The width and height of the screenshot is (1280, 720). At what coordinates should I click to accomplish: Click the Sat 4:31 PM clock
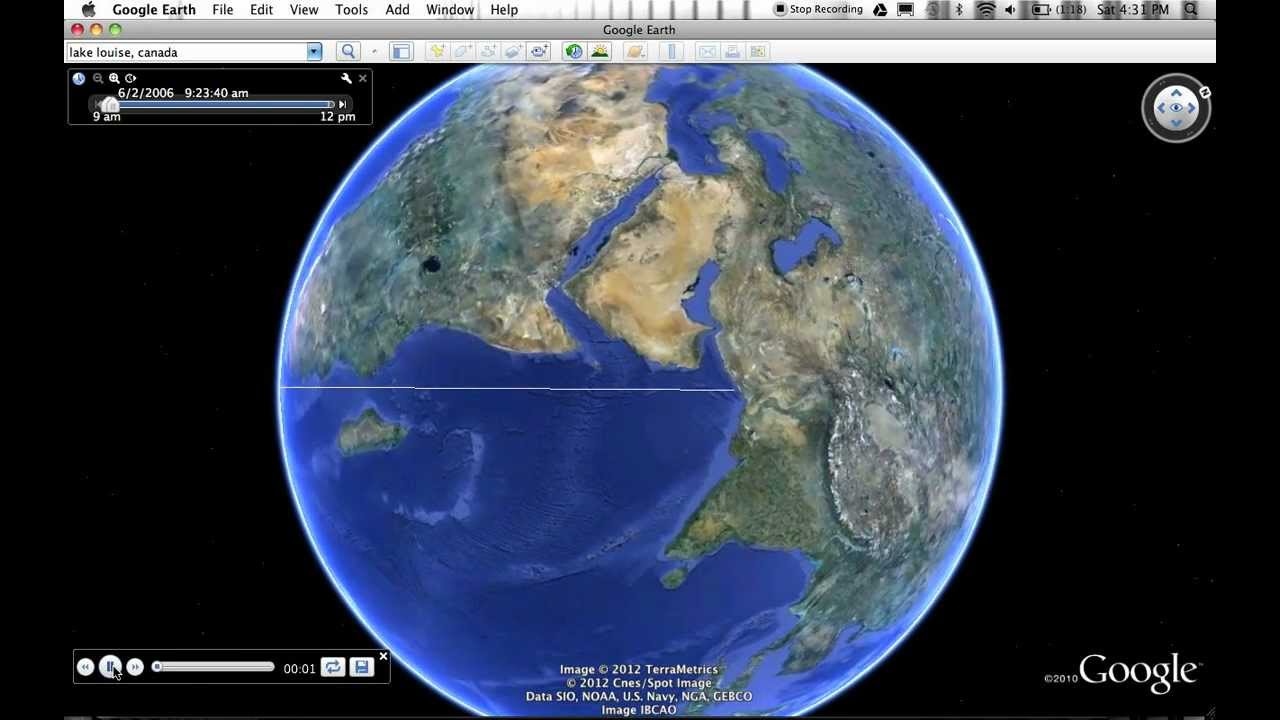[1133, 10]
